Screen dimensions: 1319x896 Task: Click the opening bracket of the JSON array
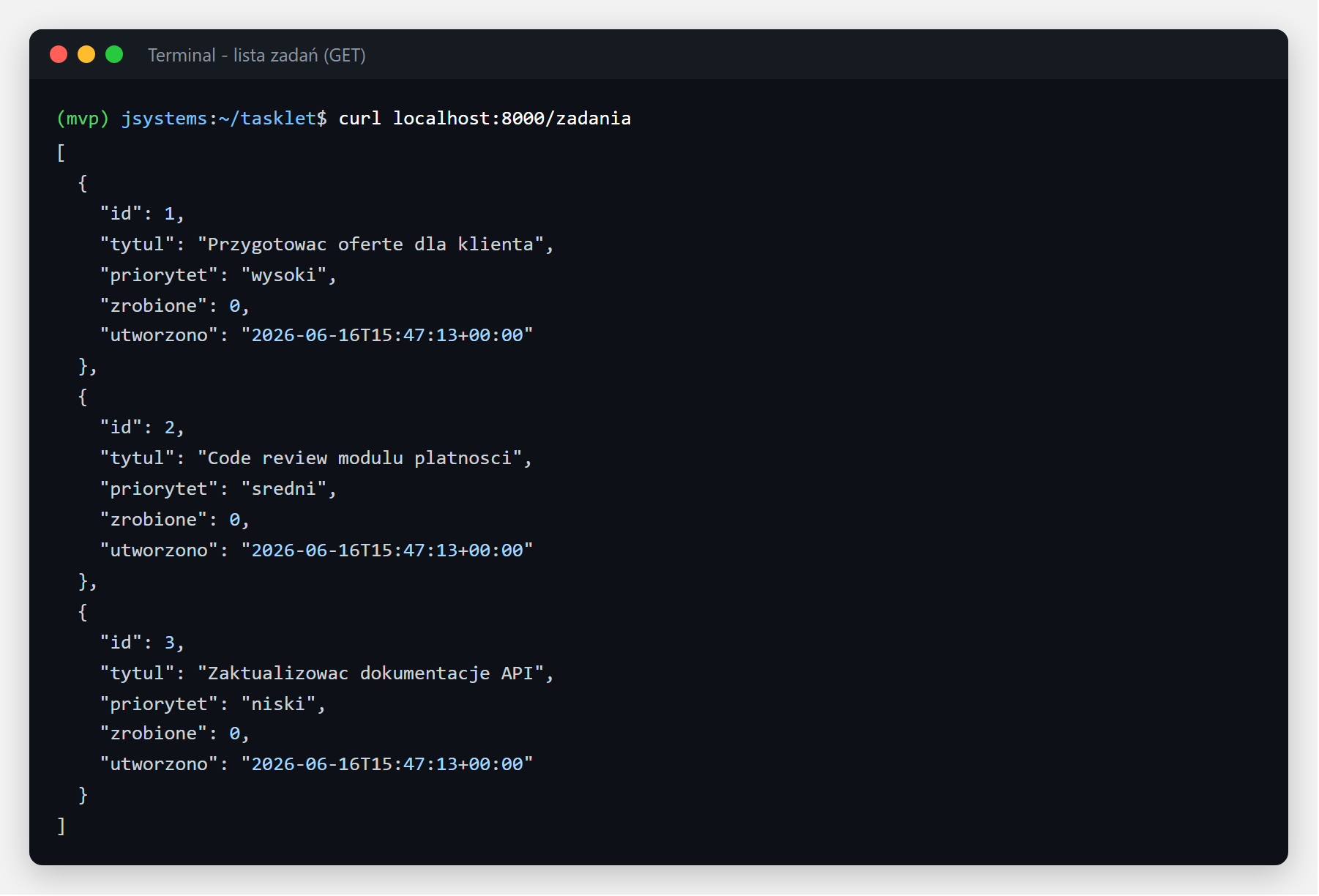pos(61,152)
